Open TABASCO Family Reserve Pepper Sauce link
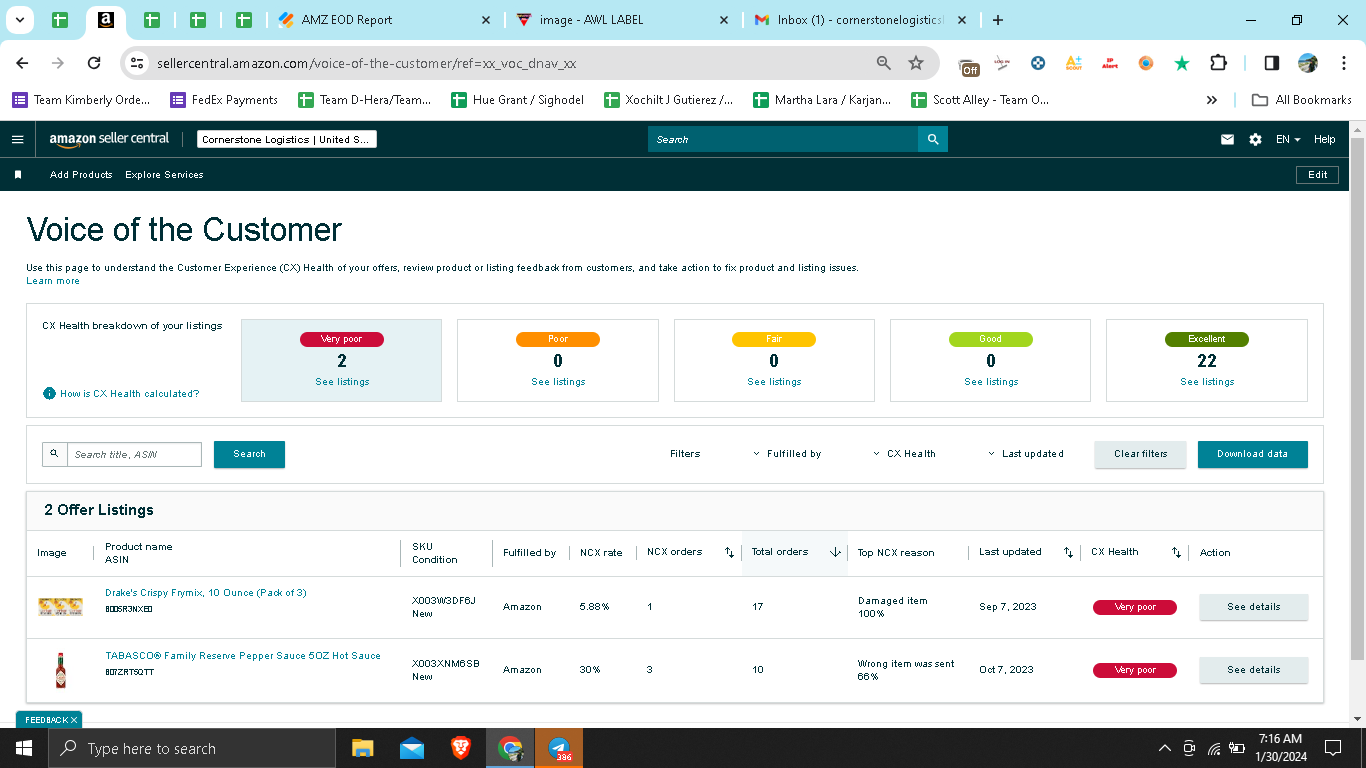The width and height of the screenshot is (1366, 768). pyautogui.click(x=243, y=656)
